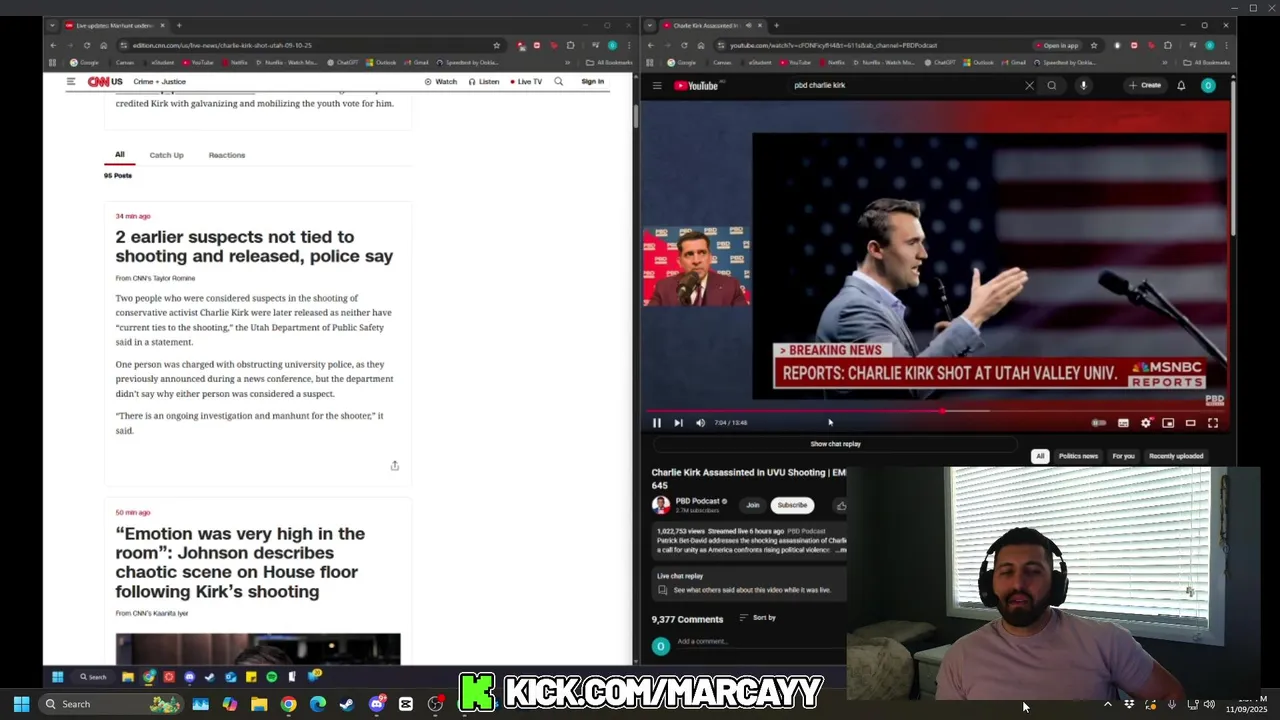Open the YouTube Create menu

(x=1145, y=86)
